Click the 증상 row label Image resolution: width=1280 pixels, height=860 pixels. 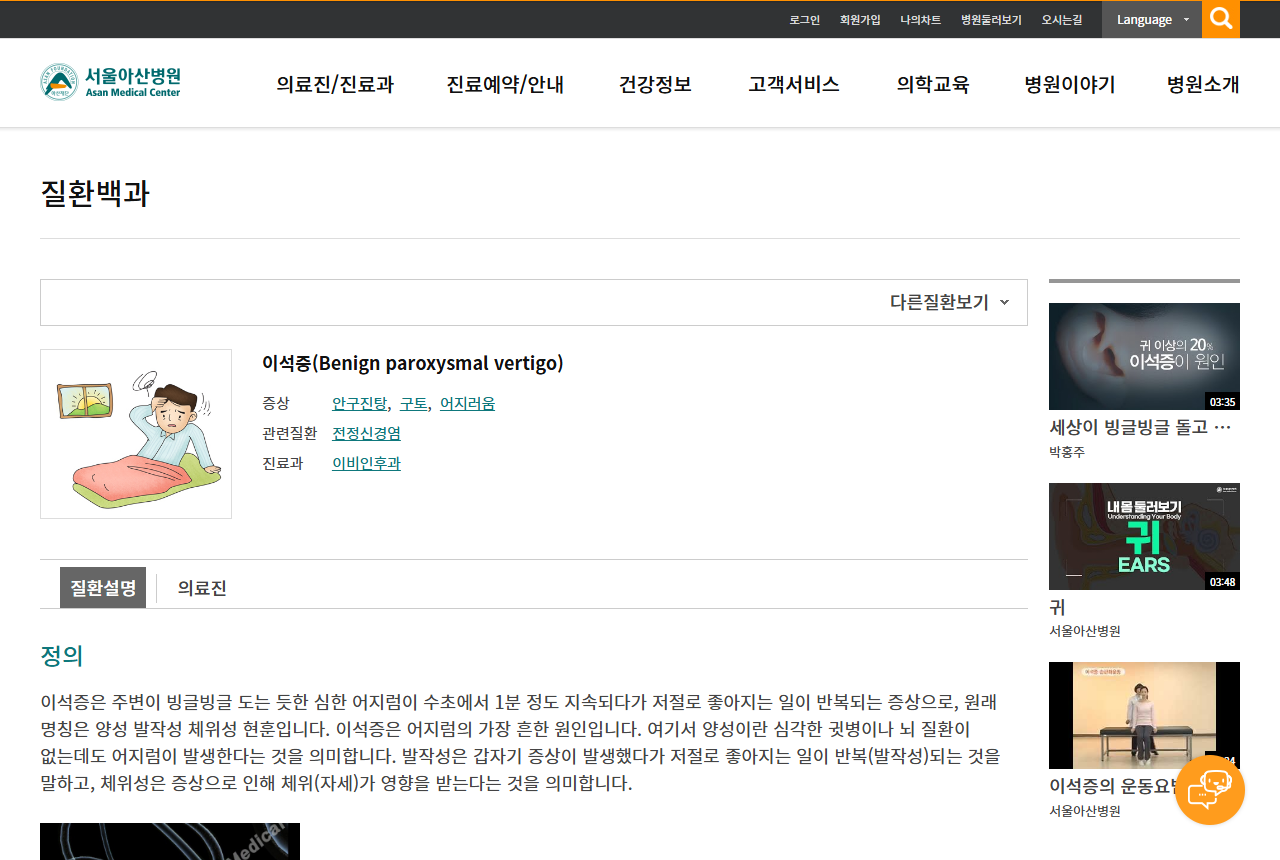click(x=276, y=404)
